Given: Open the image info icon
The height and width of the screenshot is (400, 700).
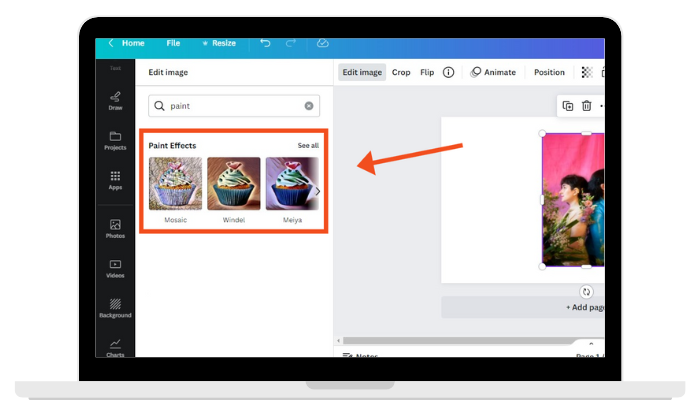Looking at the screenshot, I should pyautogui.click(x=448, y=72).
